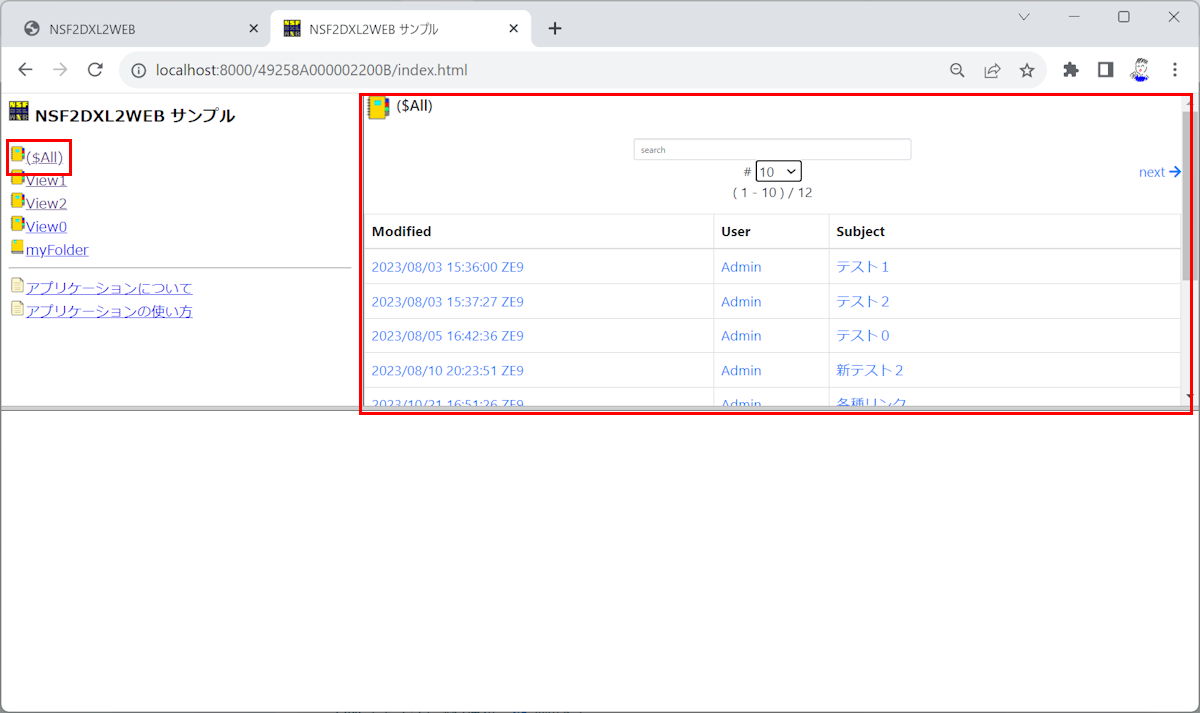The height and width of the screenshot is (713, 1200).
Task: Reload the current page
Action: coord(95,70)
